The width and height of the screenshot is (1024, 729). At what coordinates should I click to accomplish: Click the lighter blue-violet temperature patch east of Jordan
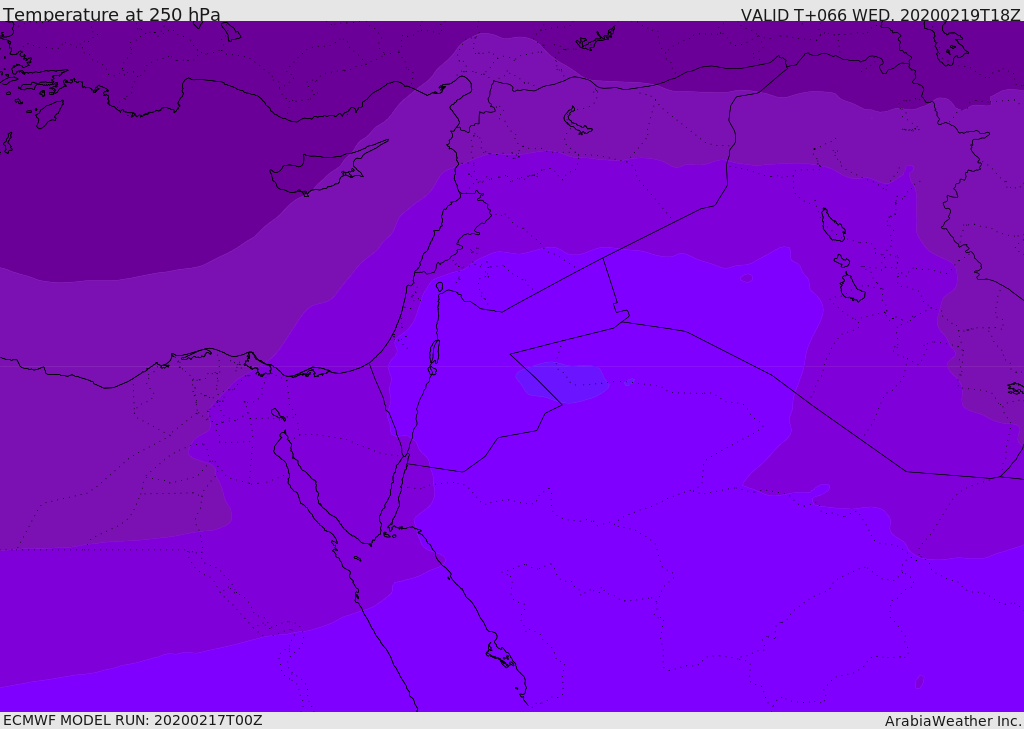click(x=562, y=382)
